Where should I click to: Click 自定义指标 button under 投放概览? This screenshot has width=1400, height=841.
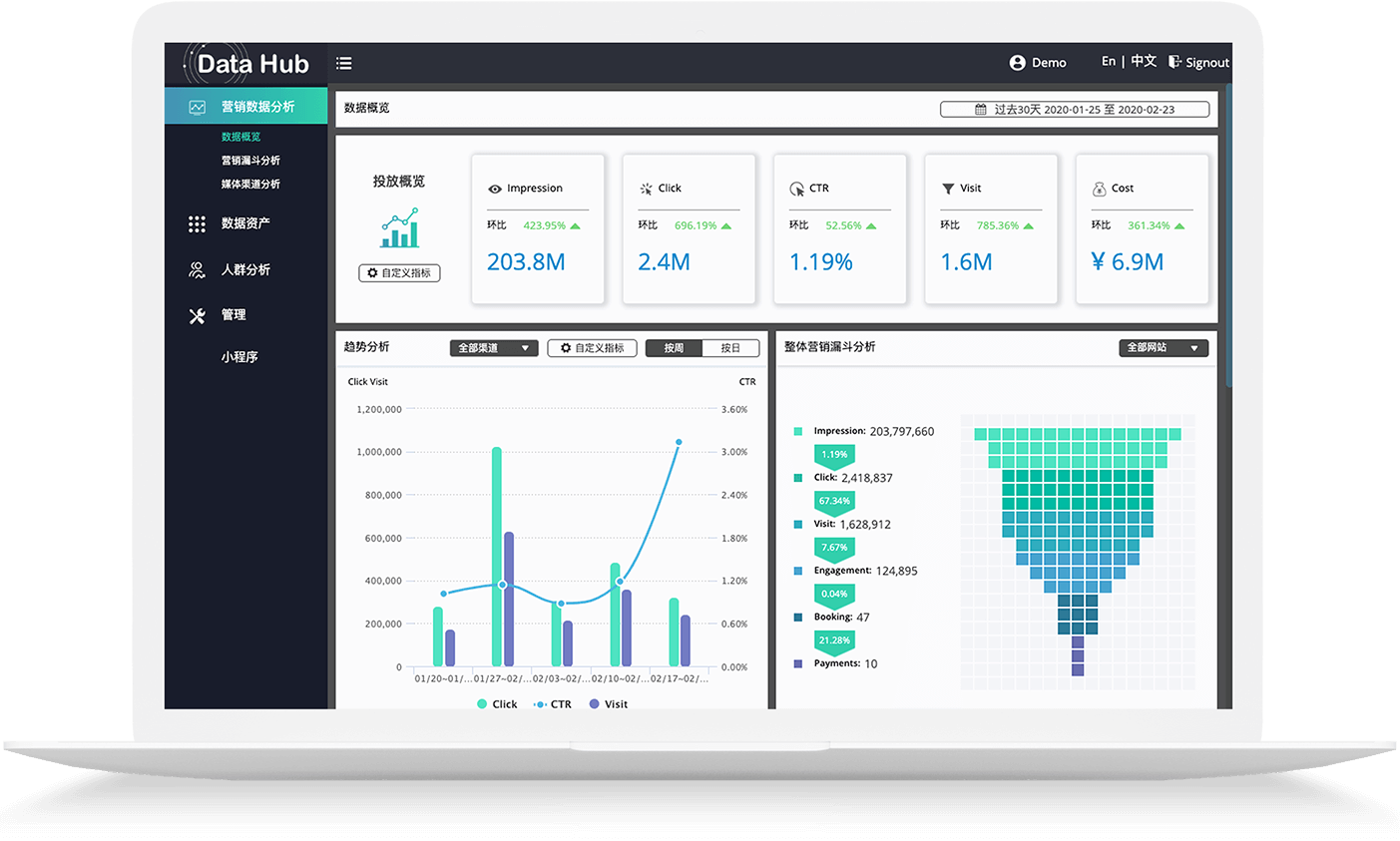tap(399, 273)
